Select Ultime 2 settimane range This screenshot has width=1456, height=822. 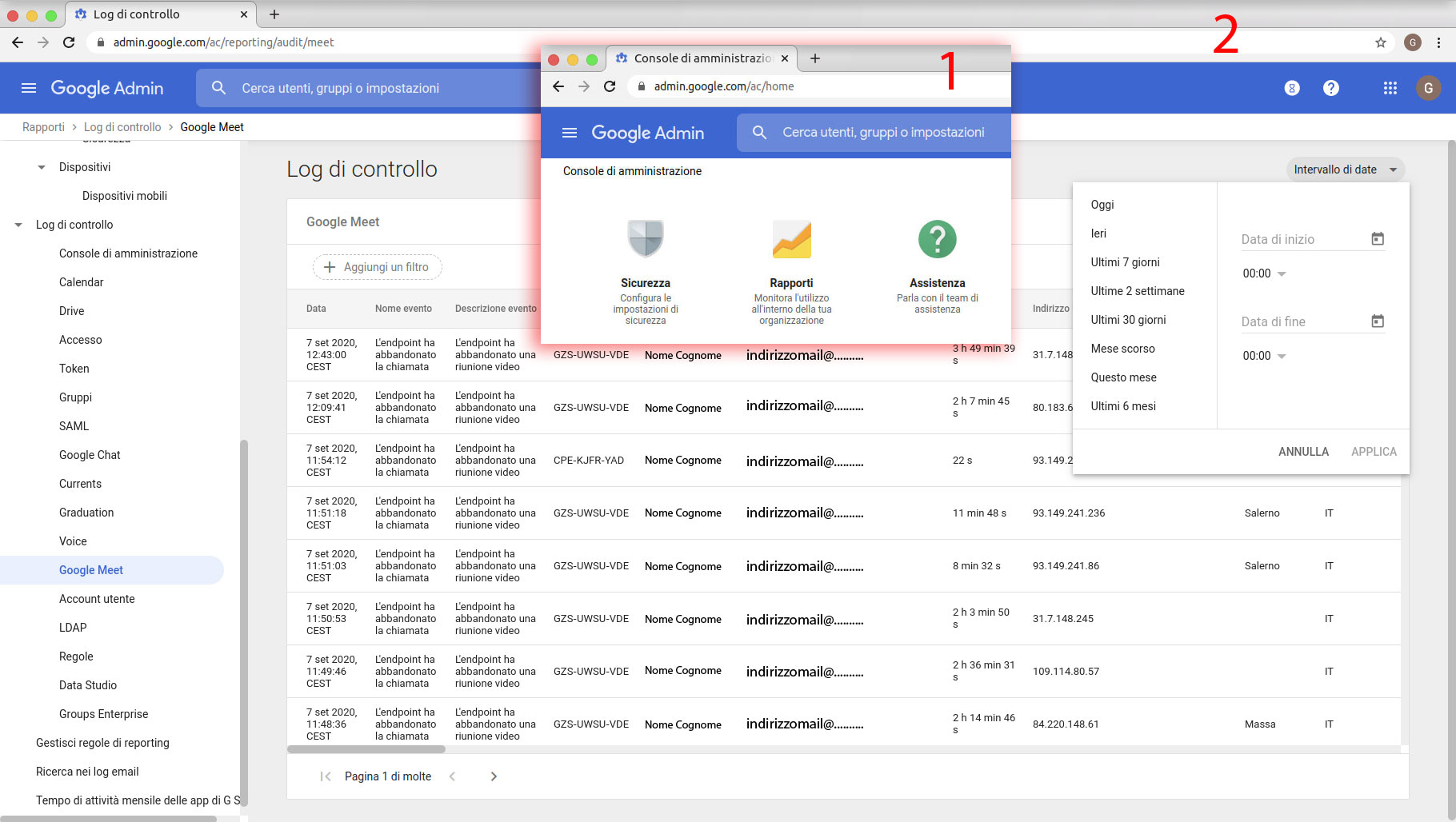[1138, 291]
